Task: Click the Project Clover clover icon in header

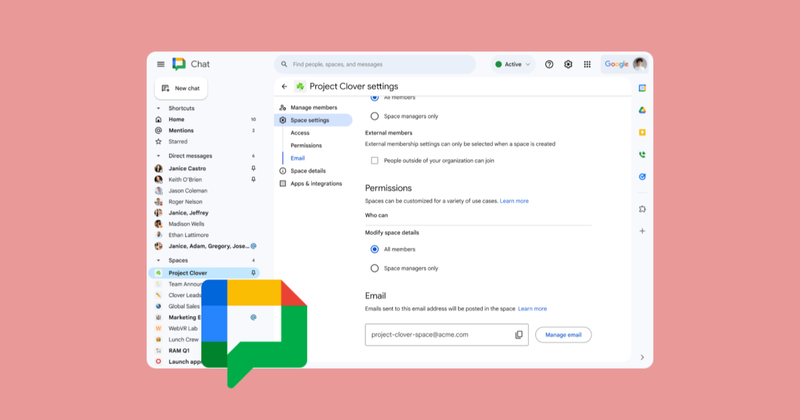Action: click(301, 87)
